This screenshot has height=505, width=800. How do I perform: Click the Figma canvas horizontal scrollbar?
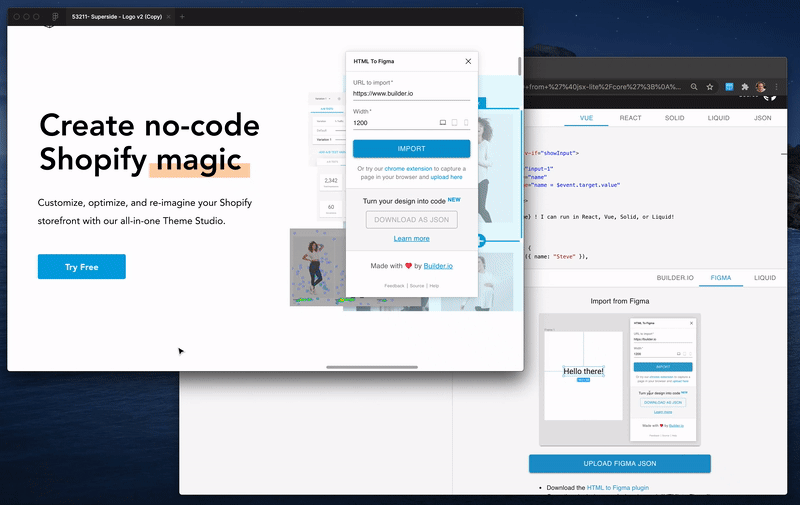pos(372,367)
